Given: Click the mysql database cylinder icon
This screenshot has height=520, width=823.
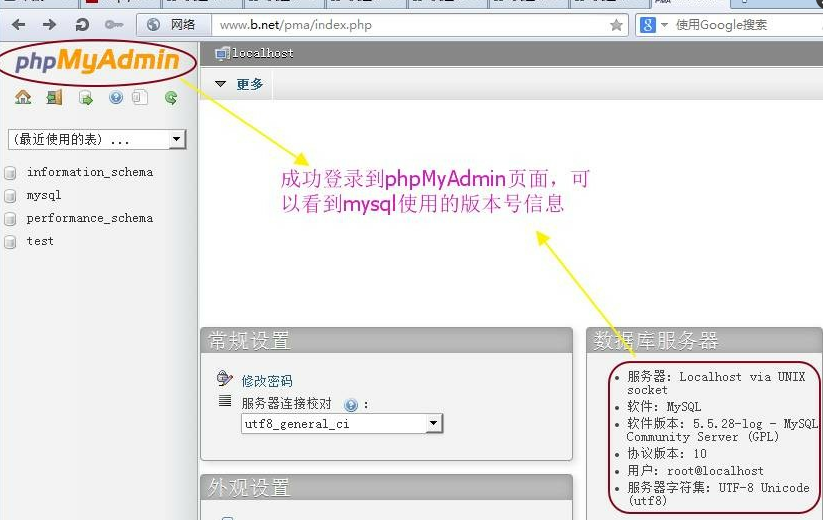Looking at the screenshot, I should coord(10,196).
